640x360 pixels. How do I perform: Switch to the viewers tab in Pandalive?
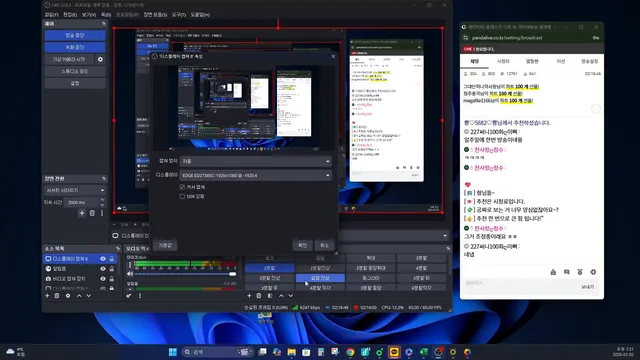(503, 61)
